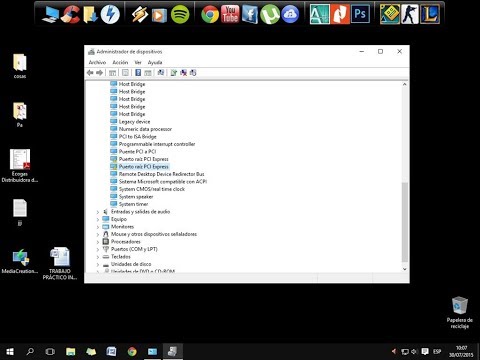The width and height of the screenshot is (480, 360).
Task: Select Sistema Microsoft compatible con ACPI
Action: point(163,182)
